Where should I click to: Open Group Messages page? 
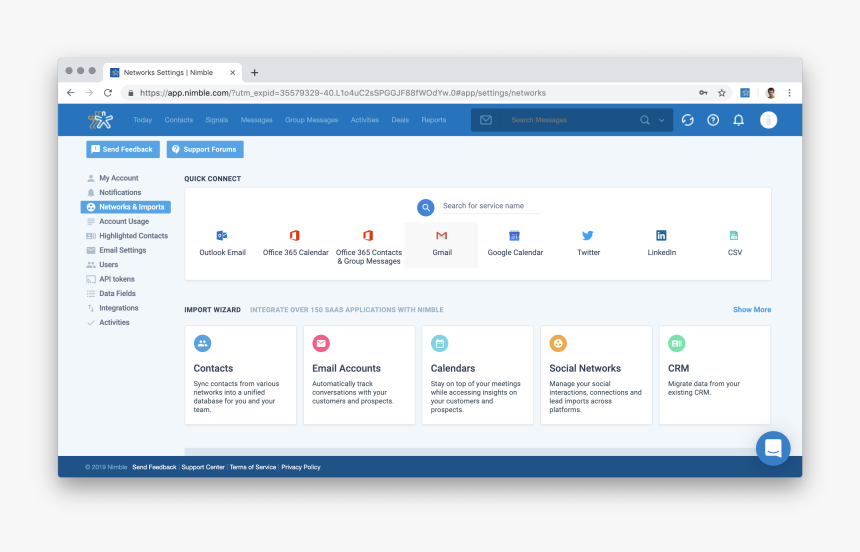[312, 120]
